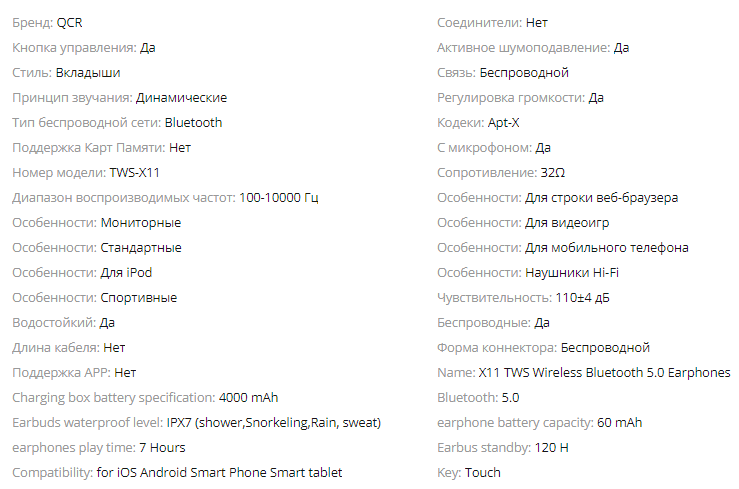The width and height of the screenshot is (739, 489).
Task: Click the X11 TWS Wireless Bluetooth name
Action: pos(604,373)
